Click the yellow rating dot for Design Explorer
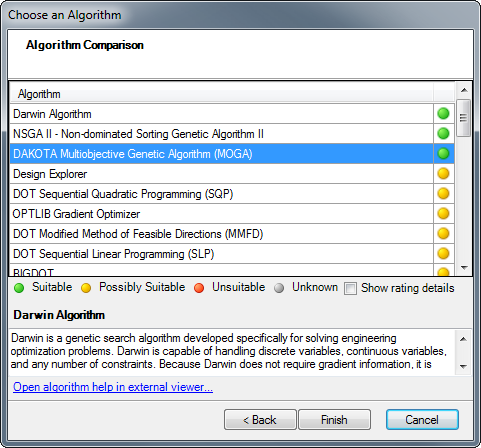 443,174
